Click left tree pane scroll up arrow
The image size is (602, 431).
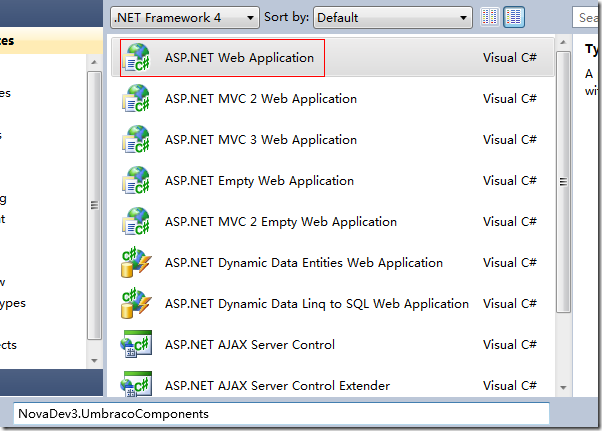[94, 62]
